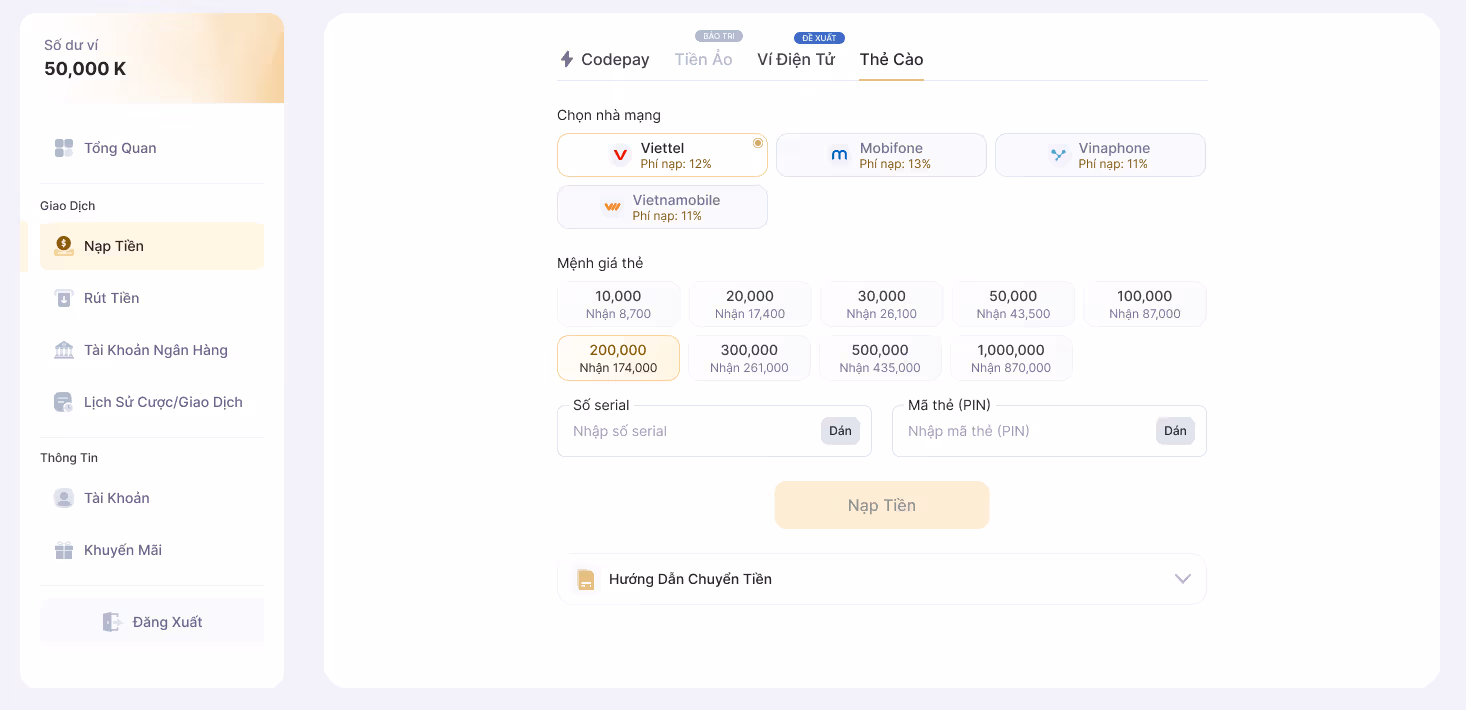Viewport: 1466px width, 710px height.
Task: Select the 50,000 card denomination
Action: tap(1013, 304)
